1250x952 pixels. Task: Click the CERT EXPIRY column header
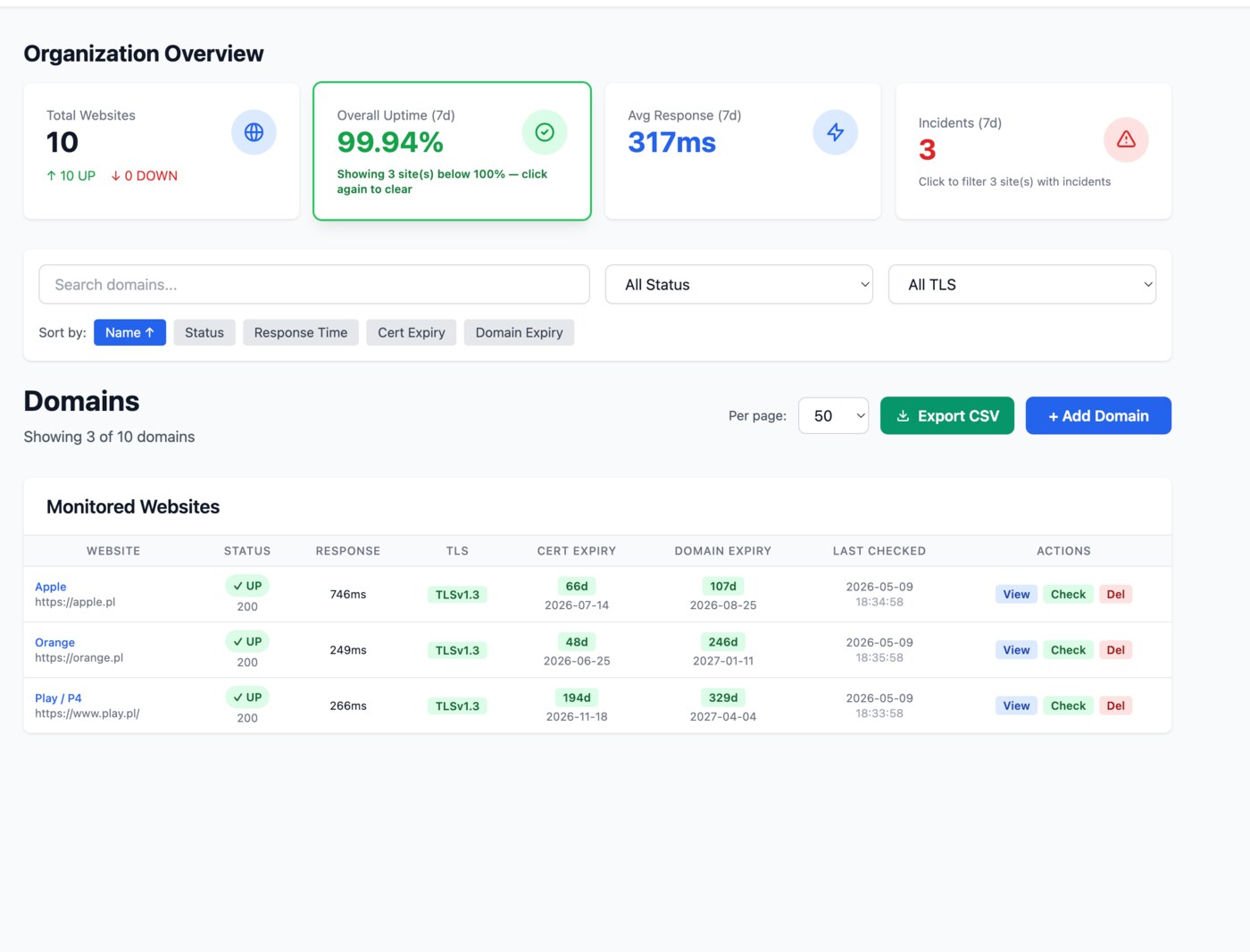click(577, 551)
